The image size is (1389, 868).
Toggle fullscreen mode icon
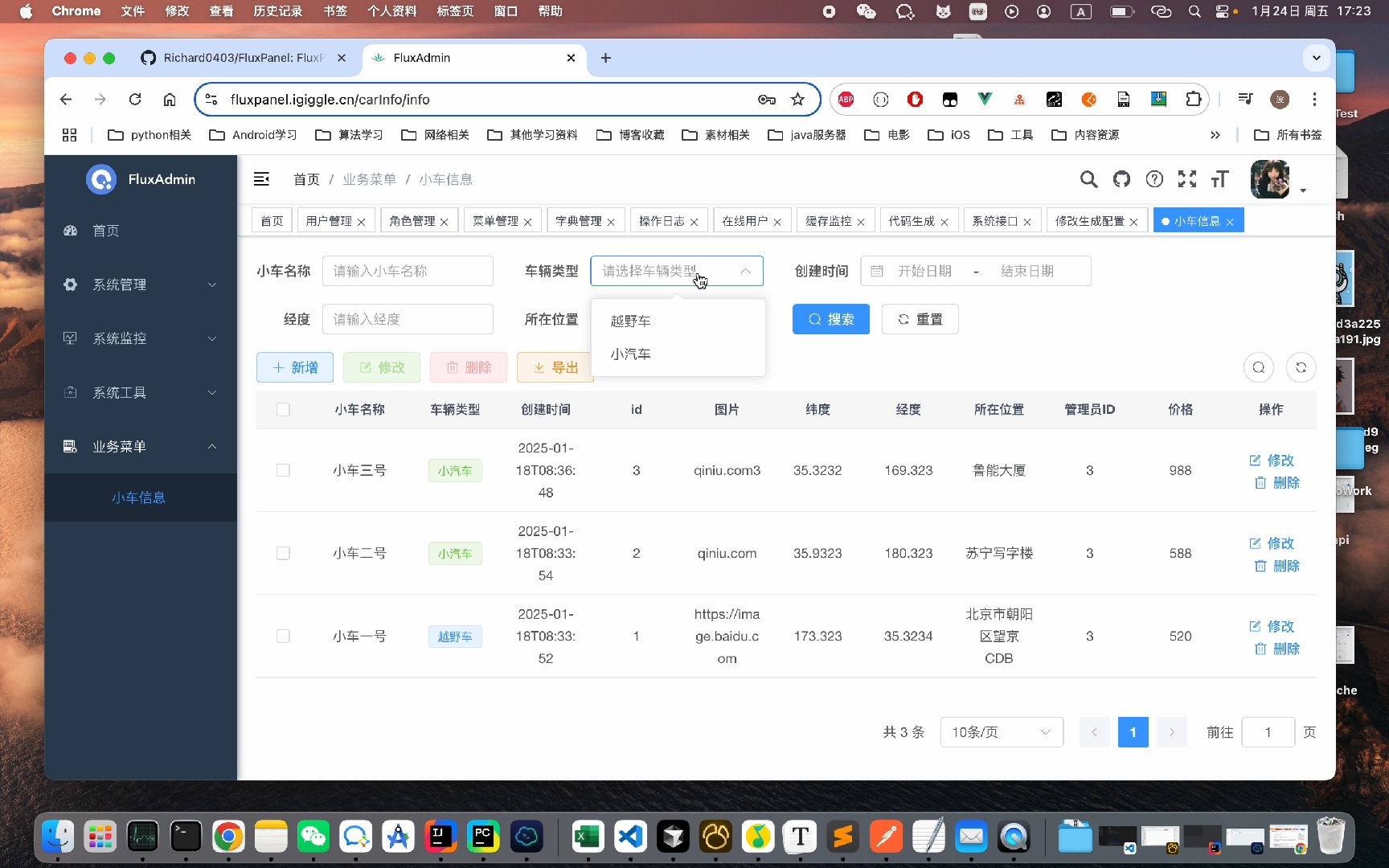(1187, 179)
